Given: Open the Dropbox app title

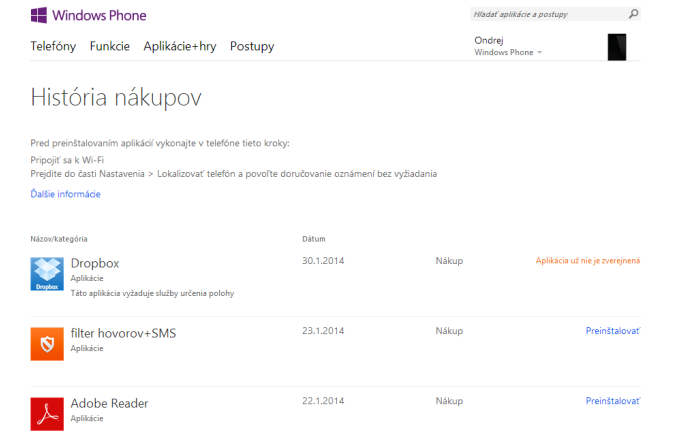Looking at the screenshot, I should pos(95,263).
